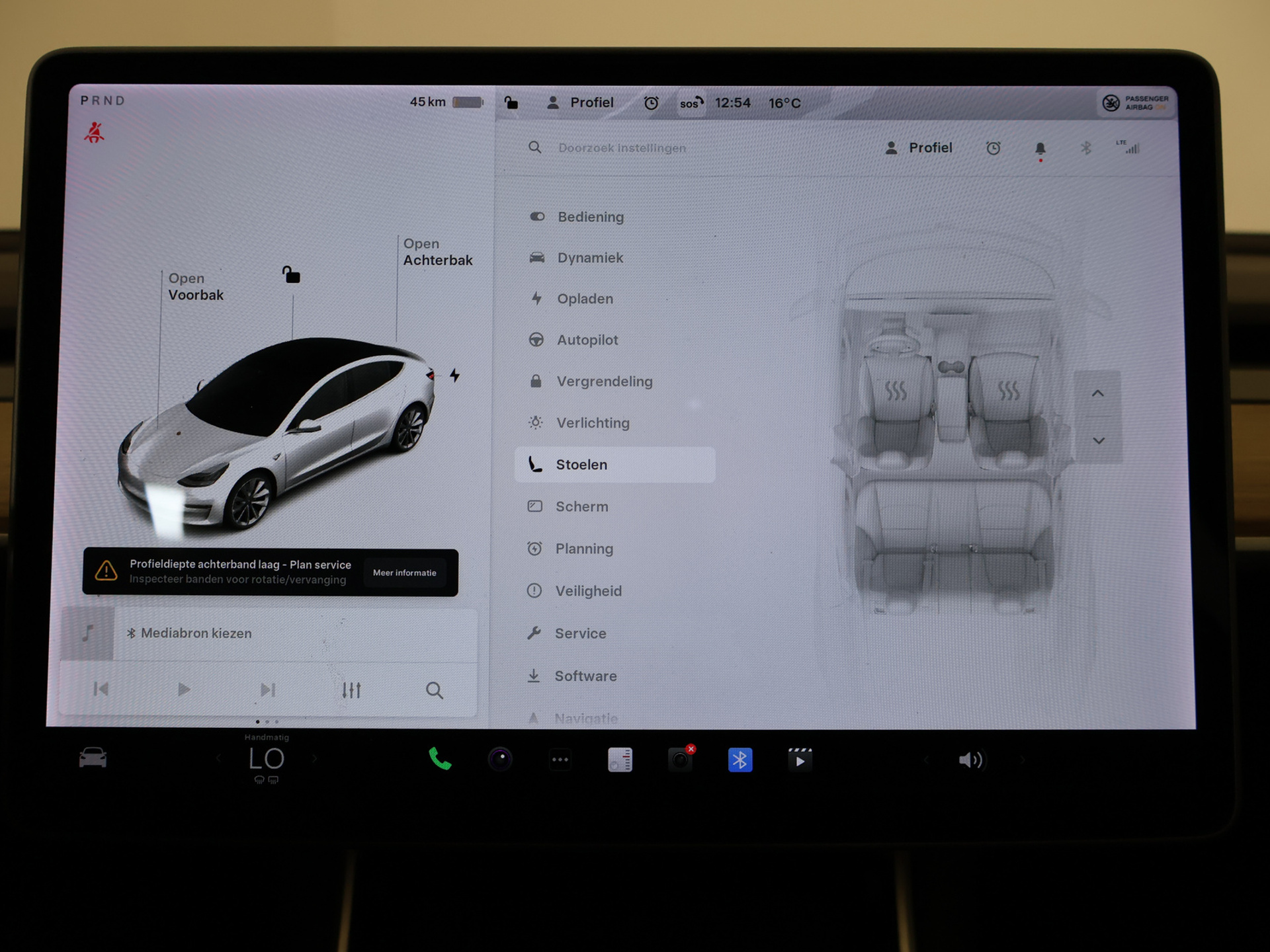The height and width of the screenshot is (952, 1270).
Task: Open the phone app icon
Action: (440, 759)
